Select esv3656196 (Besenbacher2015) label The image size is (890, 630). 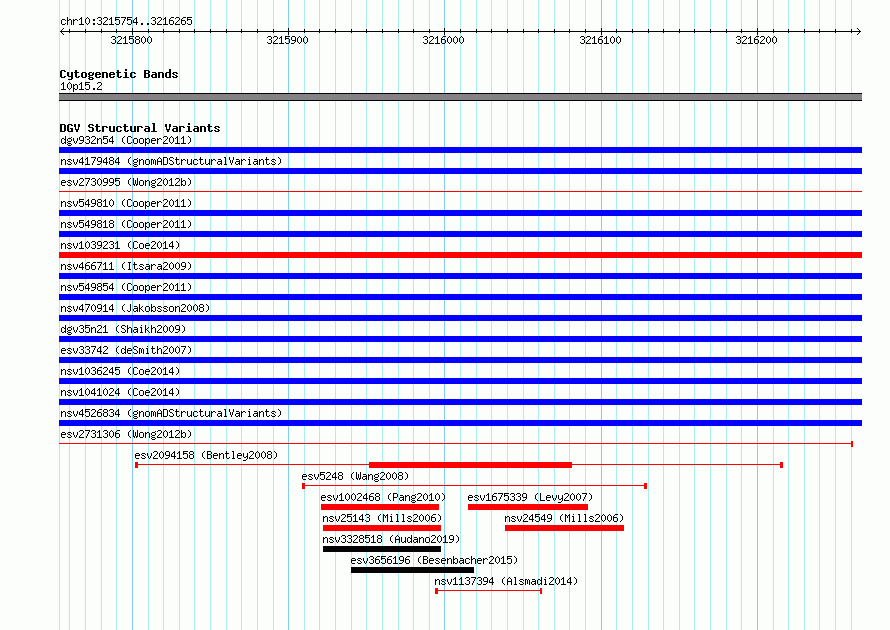434,560
